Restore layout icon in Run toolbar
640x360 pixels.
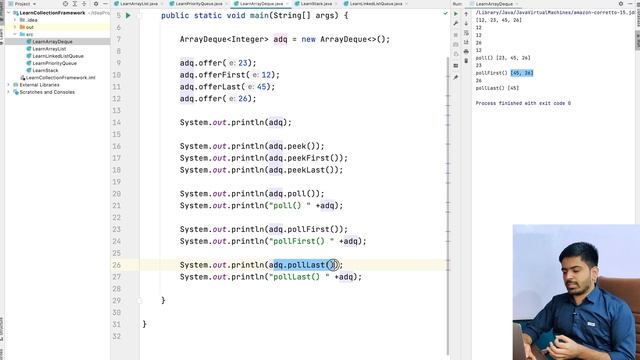456,65
